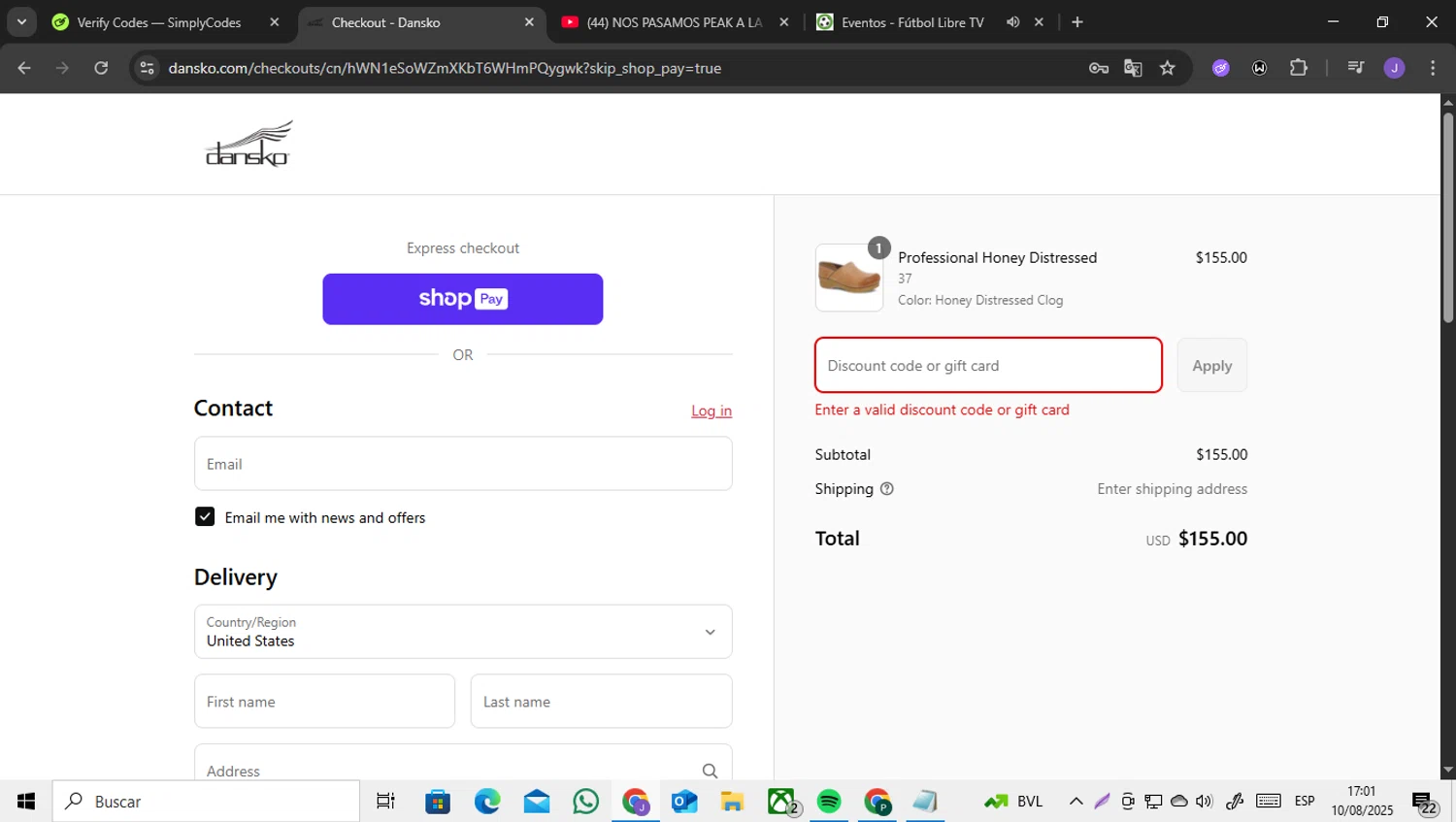Image resolution: width=1456 pixels, height=822 pixels.
Task: Click the Buscar taskbar search box
Action: click(x=206, y=802)
